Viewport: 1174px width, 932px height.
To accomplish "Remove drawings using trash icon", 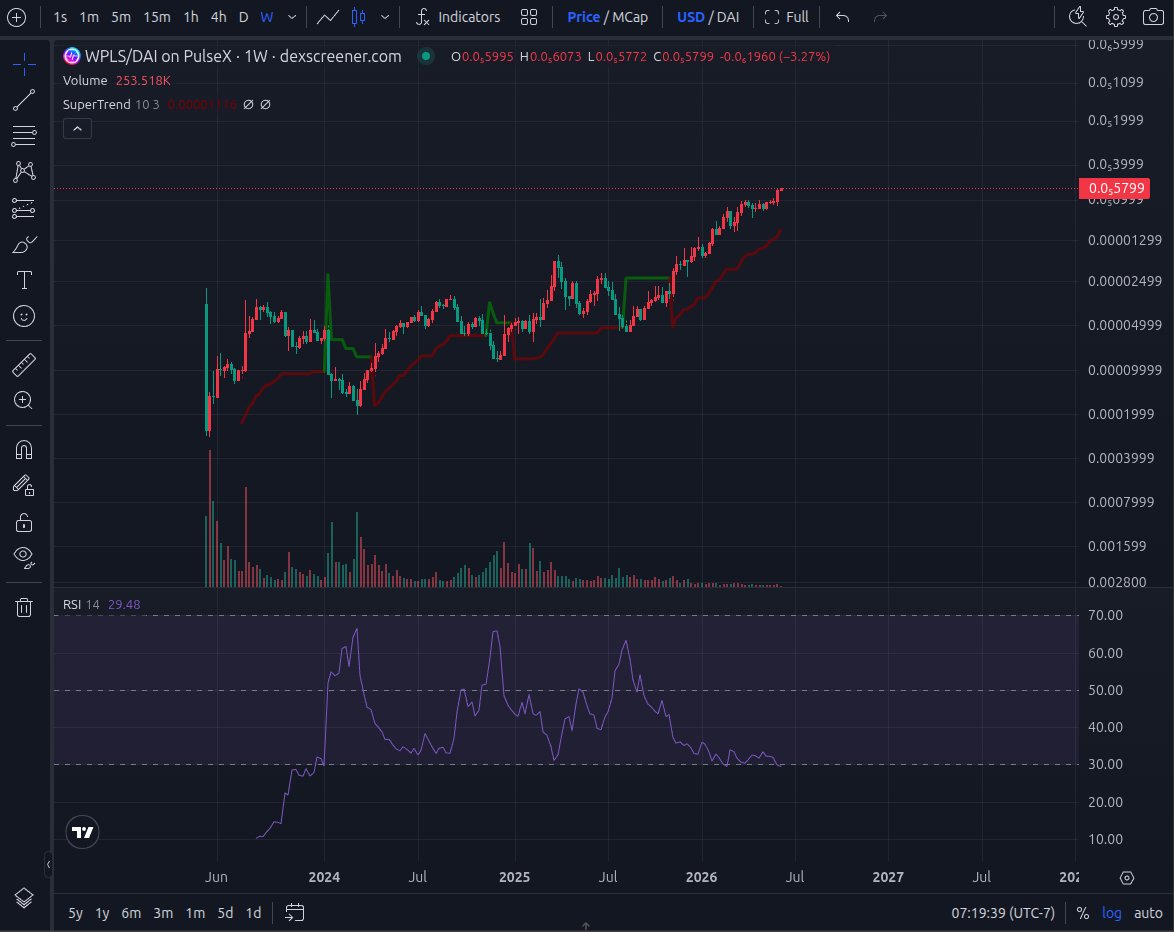I will [x=24, y=606].
